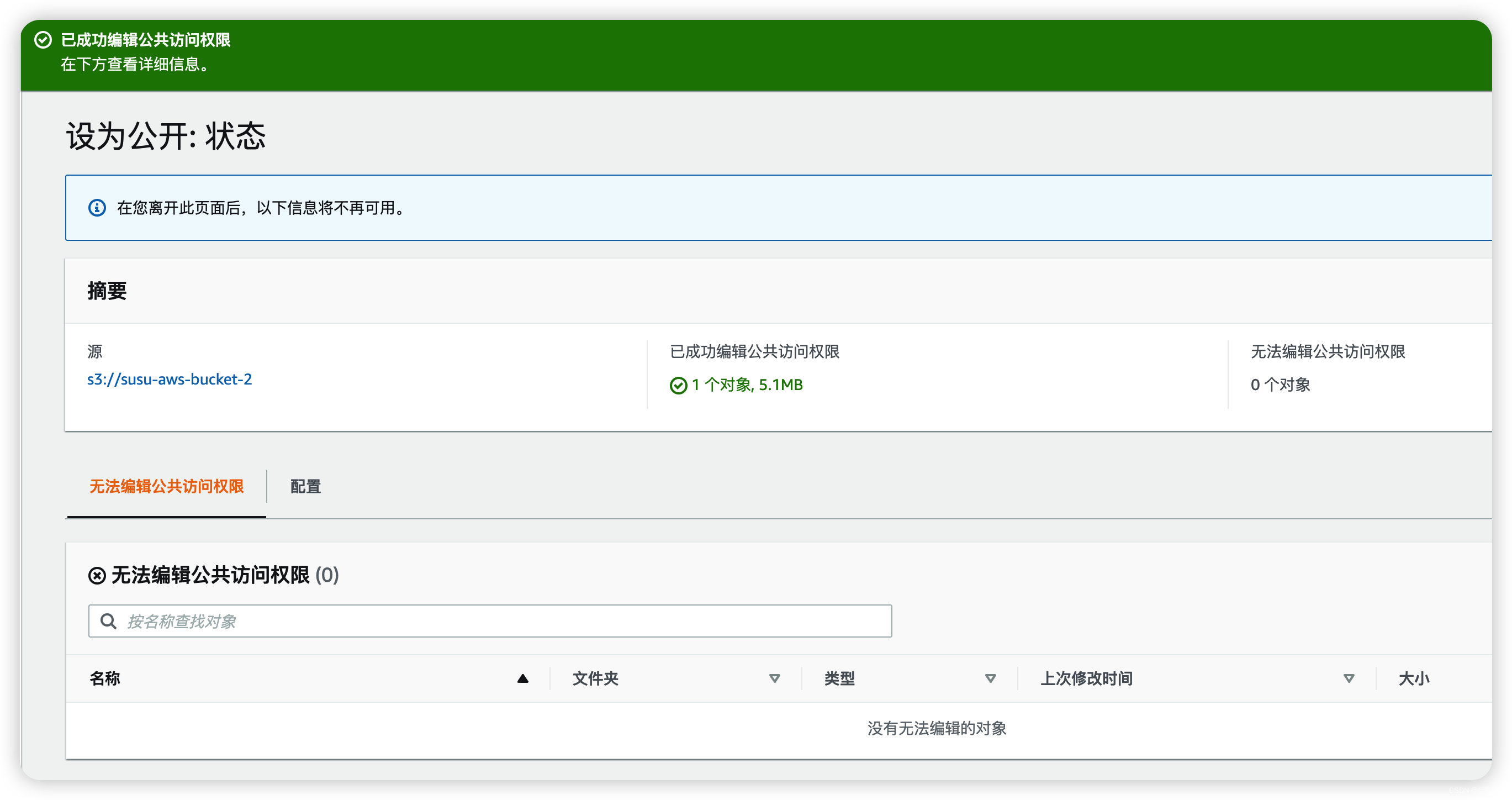Focus the 按名称查找对象 search field
Viewport: 1512px width, 800px height.
point(490,622)
